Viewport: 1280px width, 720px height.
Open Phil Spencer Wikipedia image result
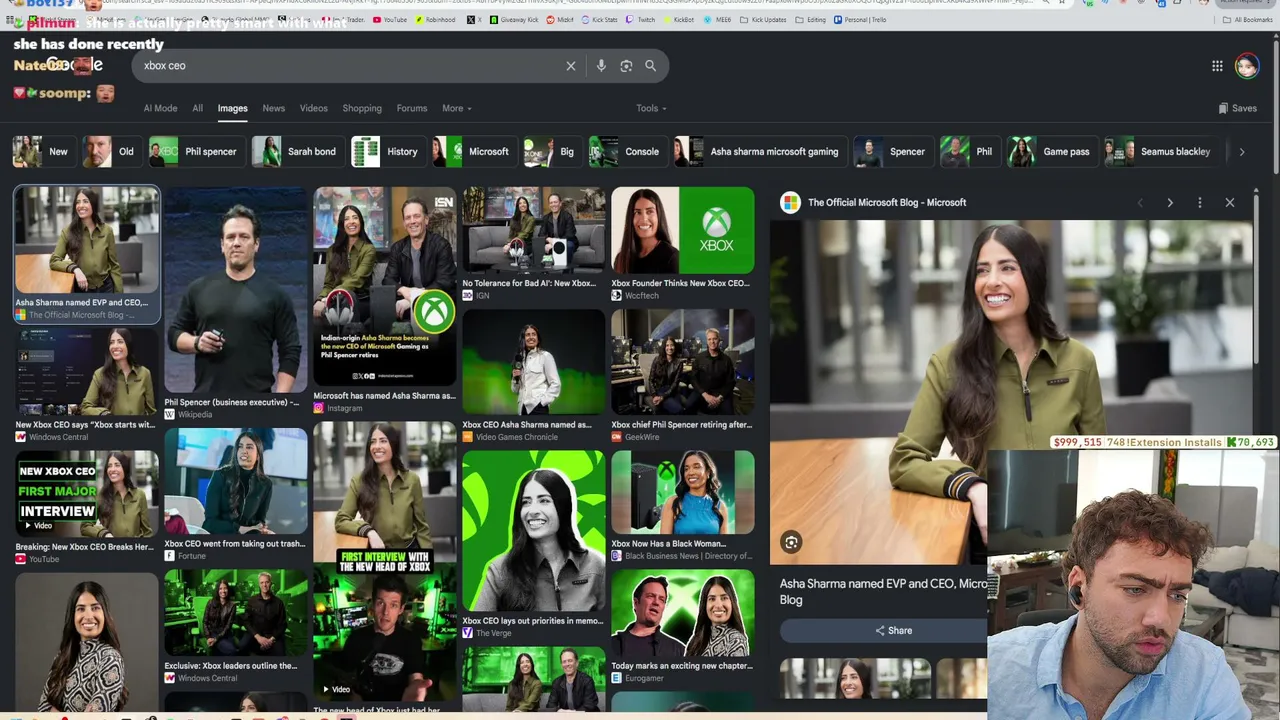236,290
